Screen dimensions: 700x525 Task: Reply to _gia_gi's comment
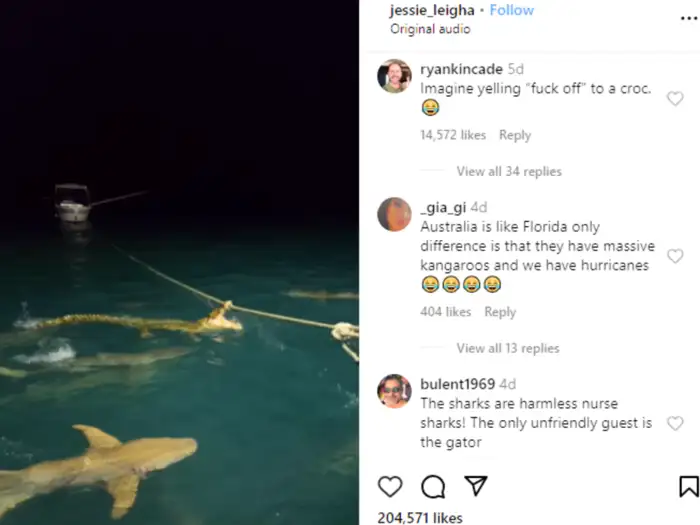tap(500, 312)
